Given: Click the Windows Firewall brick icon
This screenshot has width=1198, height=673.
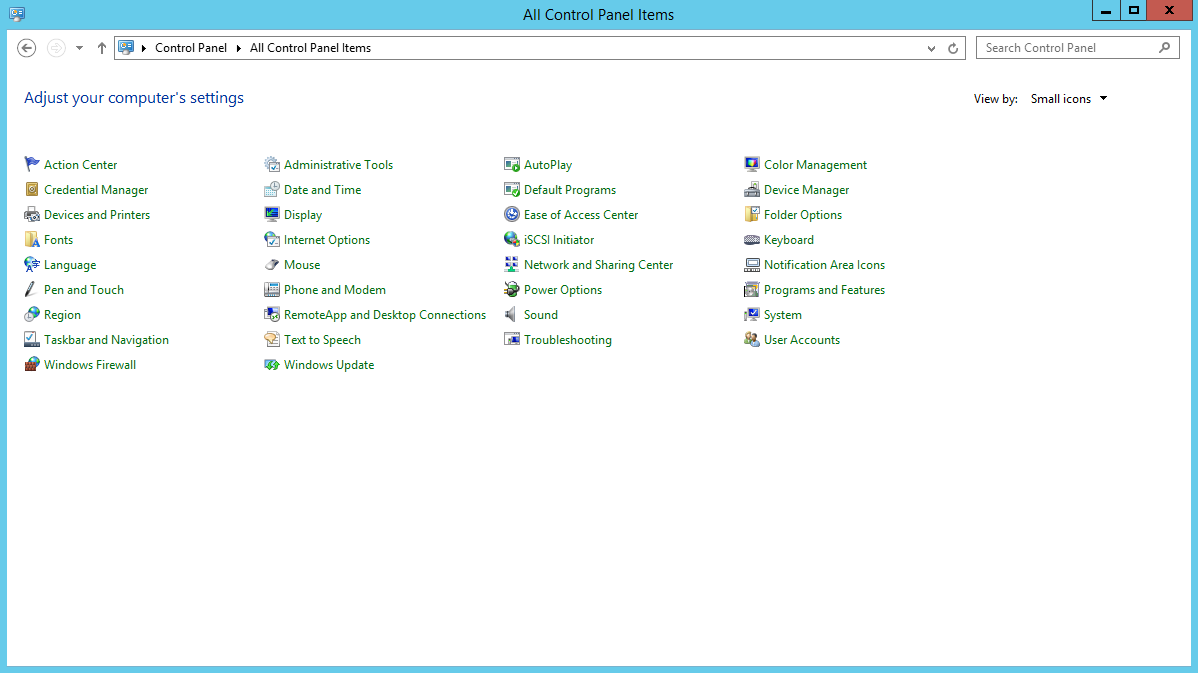Looking at the screenshot, I should pyautogui.click(x=31, y=364).
